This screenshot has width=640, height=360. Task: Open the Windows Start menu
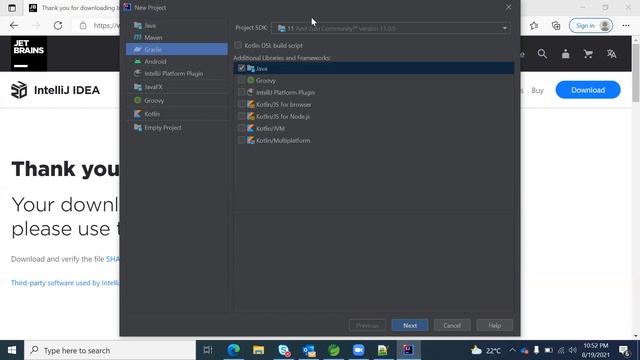tap(12, 350)
